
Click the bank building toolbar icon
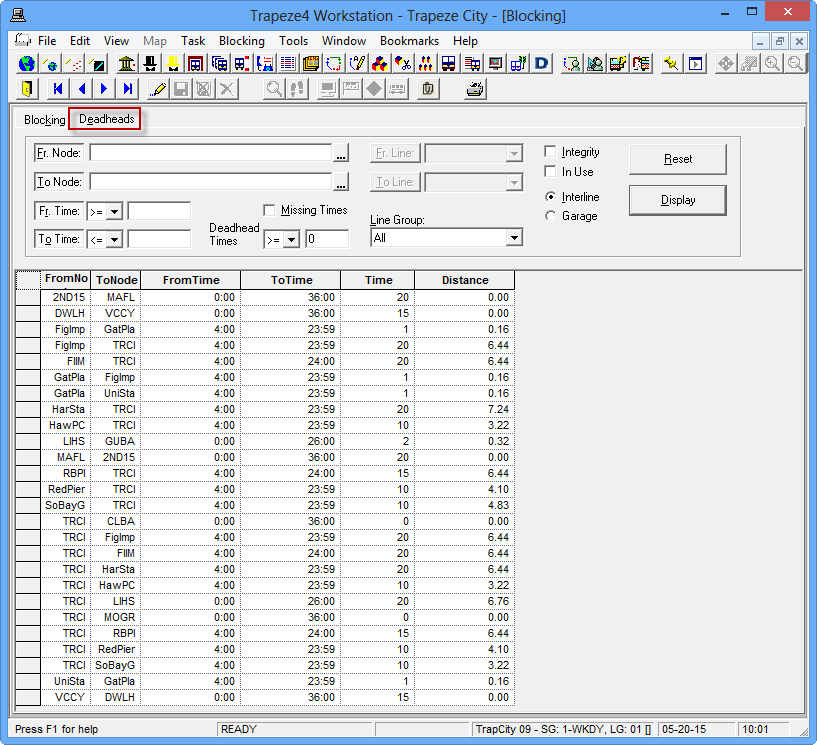tap(127, 64)
